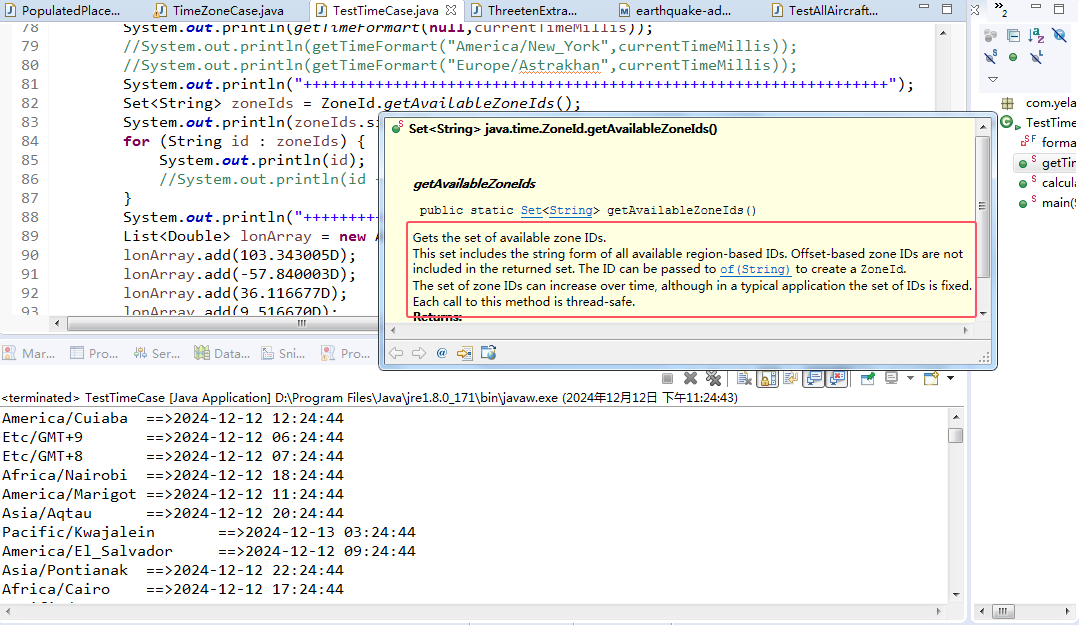
Task: Toggle show console on standard output
Action: (813, 378)
